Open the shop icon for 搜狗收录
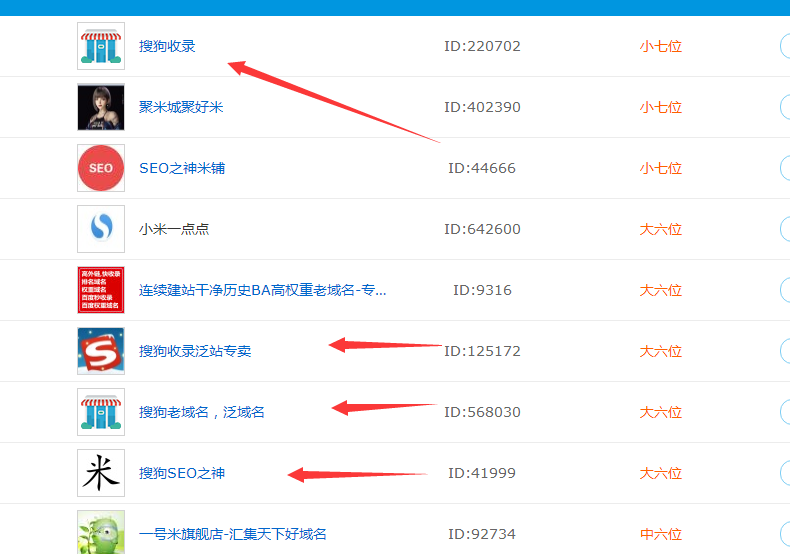Screen dimensions: 790x554 pyautogui.click(x=101, y=46)
